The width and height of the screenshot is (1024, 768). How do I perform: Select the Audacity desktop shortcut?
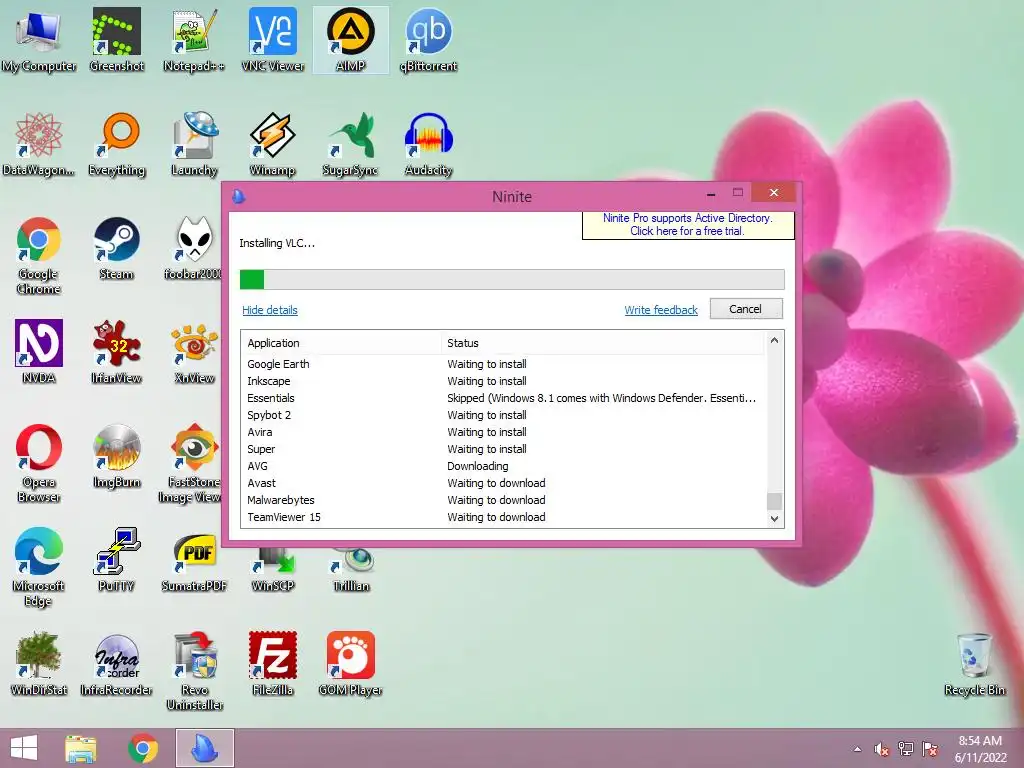click(428, 144)
